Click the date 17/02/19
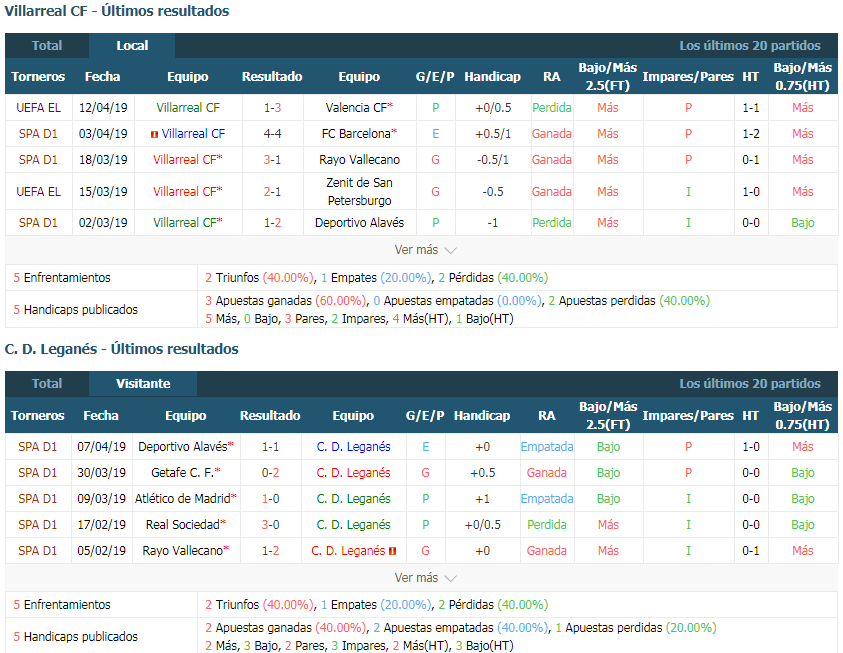The width and height of the screenshot is (843, 653). tap(101, 525)
